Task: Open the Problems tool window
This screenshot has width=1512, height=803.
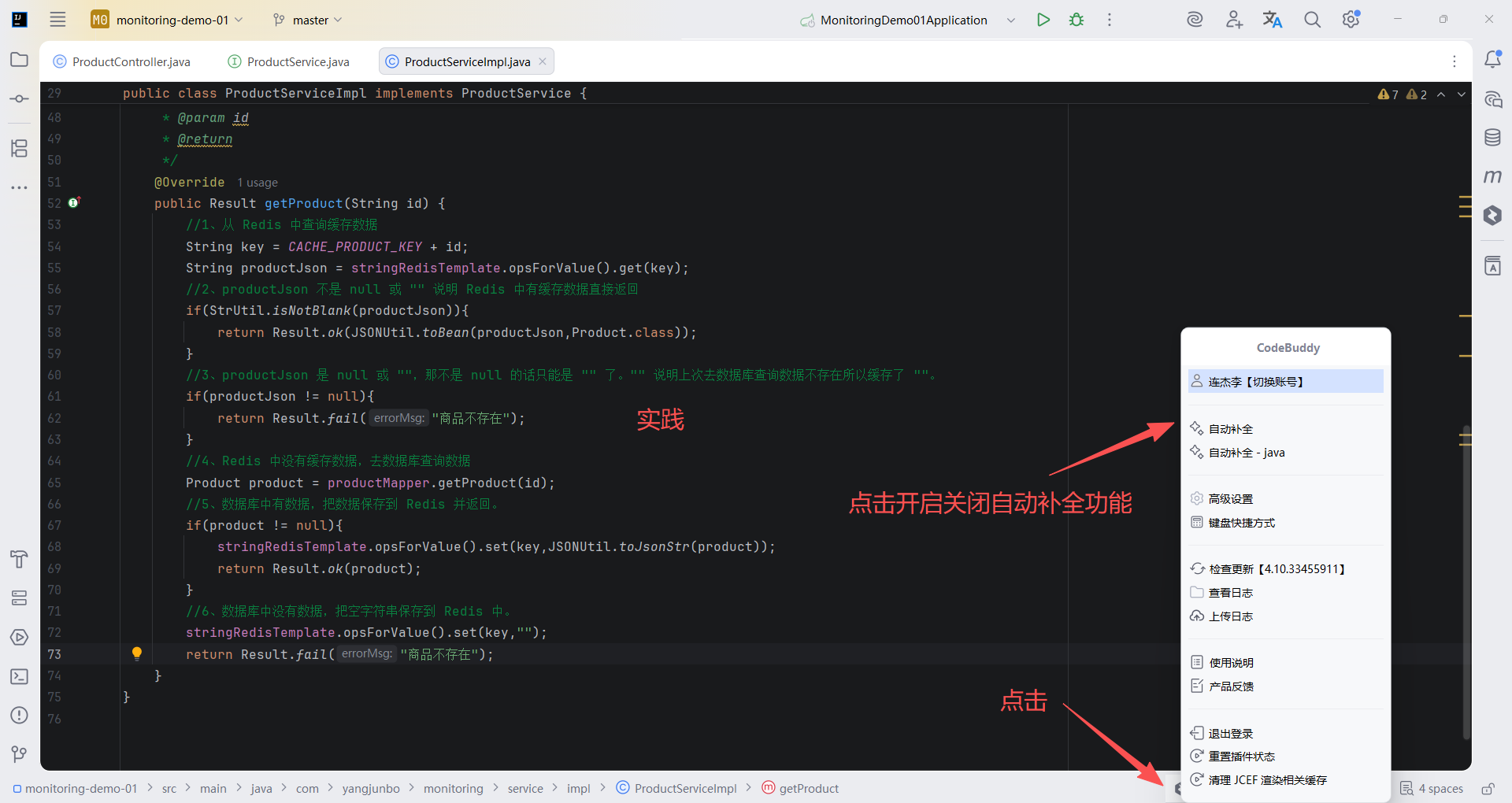Action: tap(20, 715)
